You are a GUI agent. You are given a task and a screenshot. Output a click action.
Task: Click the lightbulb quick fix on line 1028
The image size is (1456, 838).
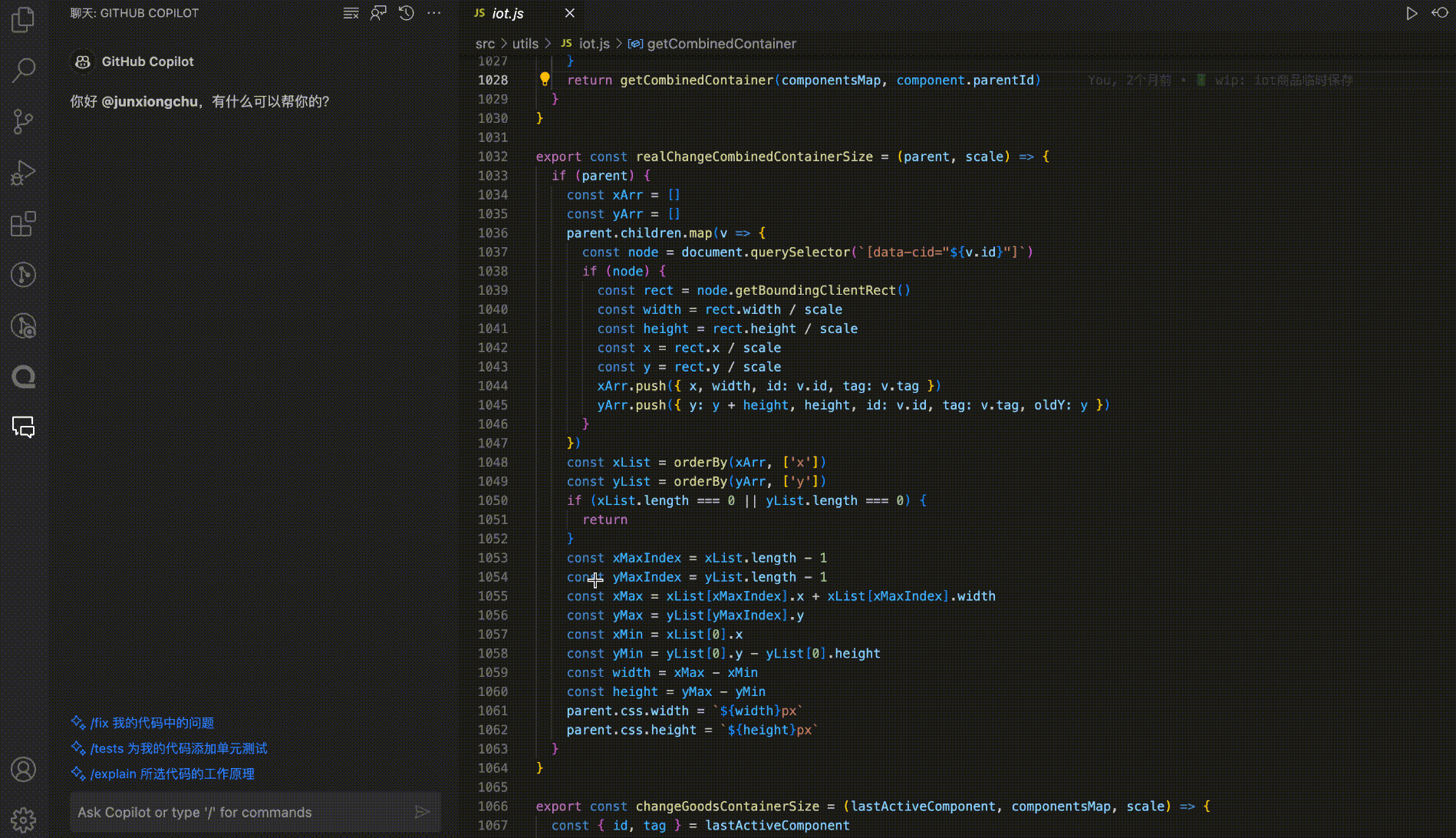coord(545,79)
